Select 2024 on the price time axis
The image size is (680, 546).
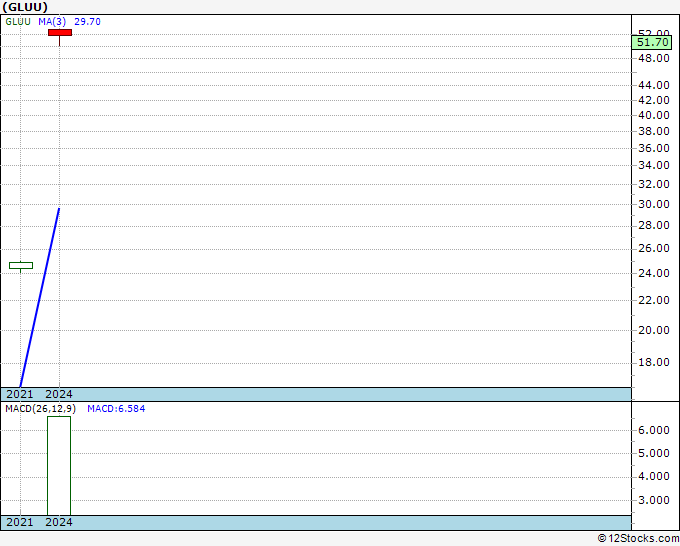tap(59, 394)
